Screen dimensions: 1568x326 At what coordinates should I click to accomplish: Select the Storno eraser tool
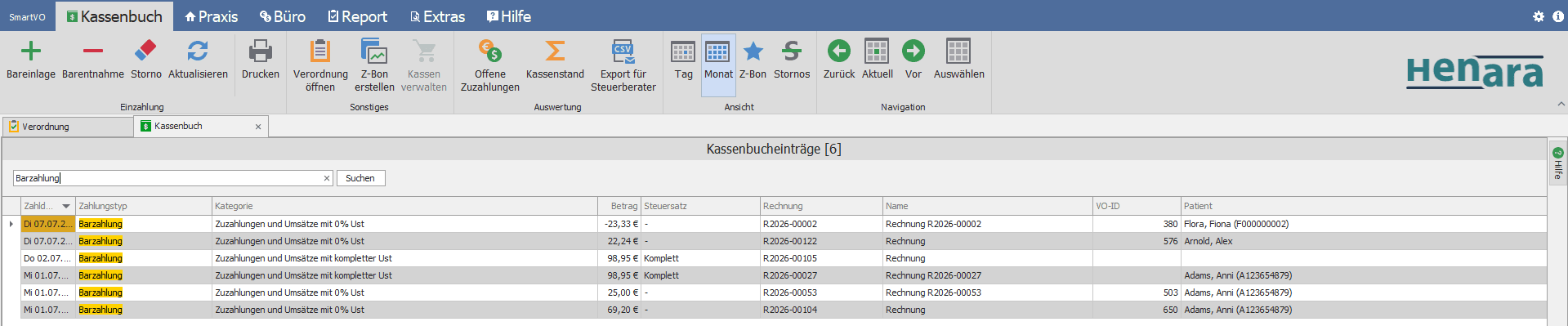click(x=145, y=51)
